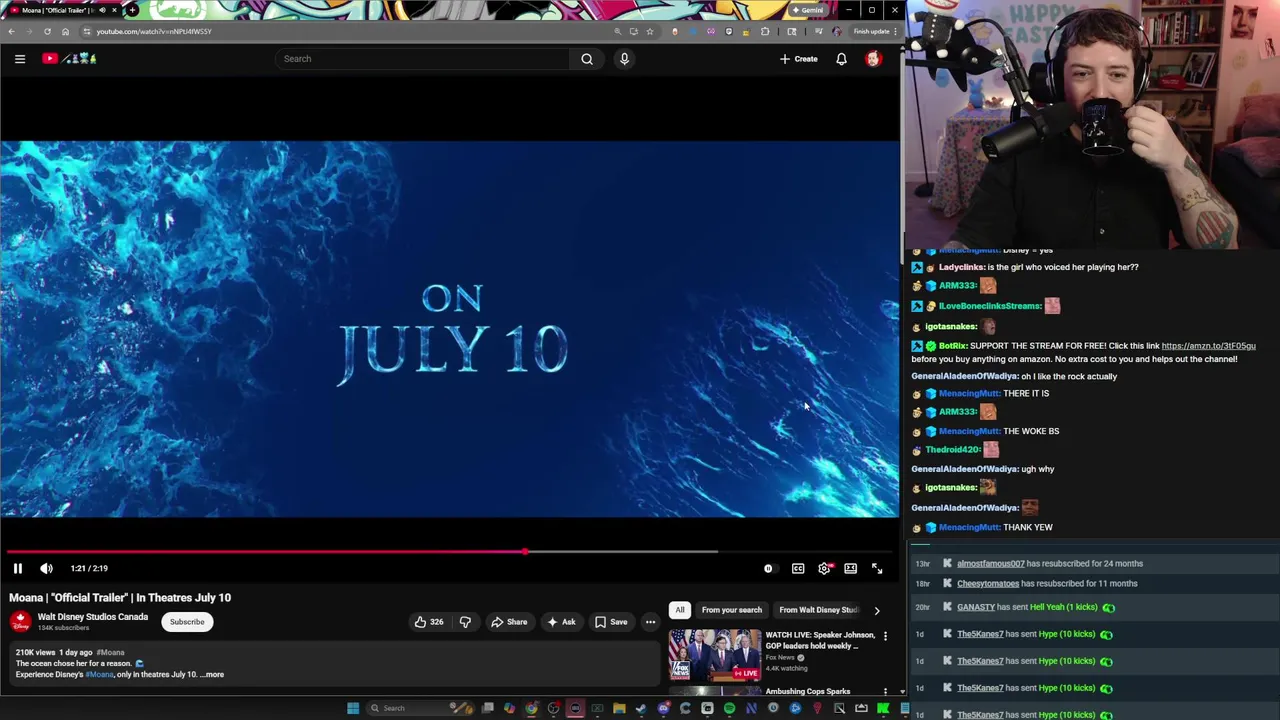1280x720 pixels.
Task: Open the YouTube hamburger guide menu
Action: [20, 59]
